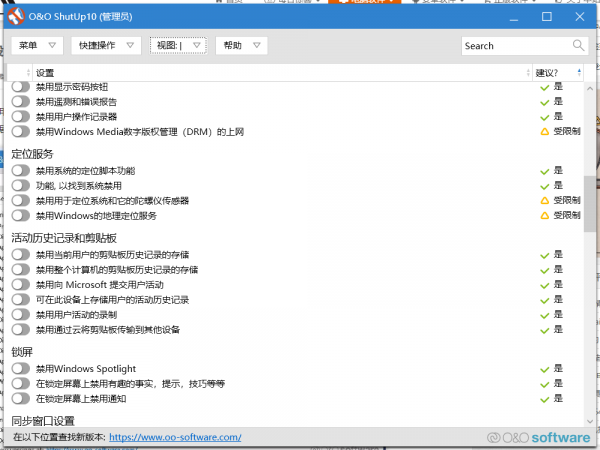Open the 菜单 dropdown menu

click(37, 46)
